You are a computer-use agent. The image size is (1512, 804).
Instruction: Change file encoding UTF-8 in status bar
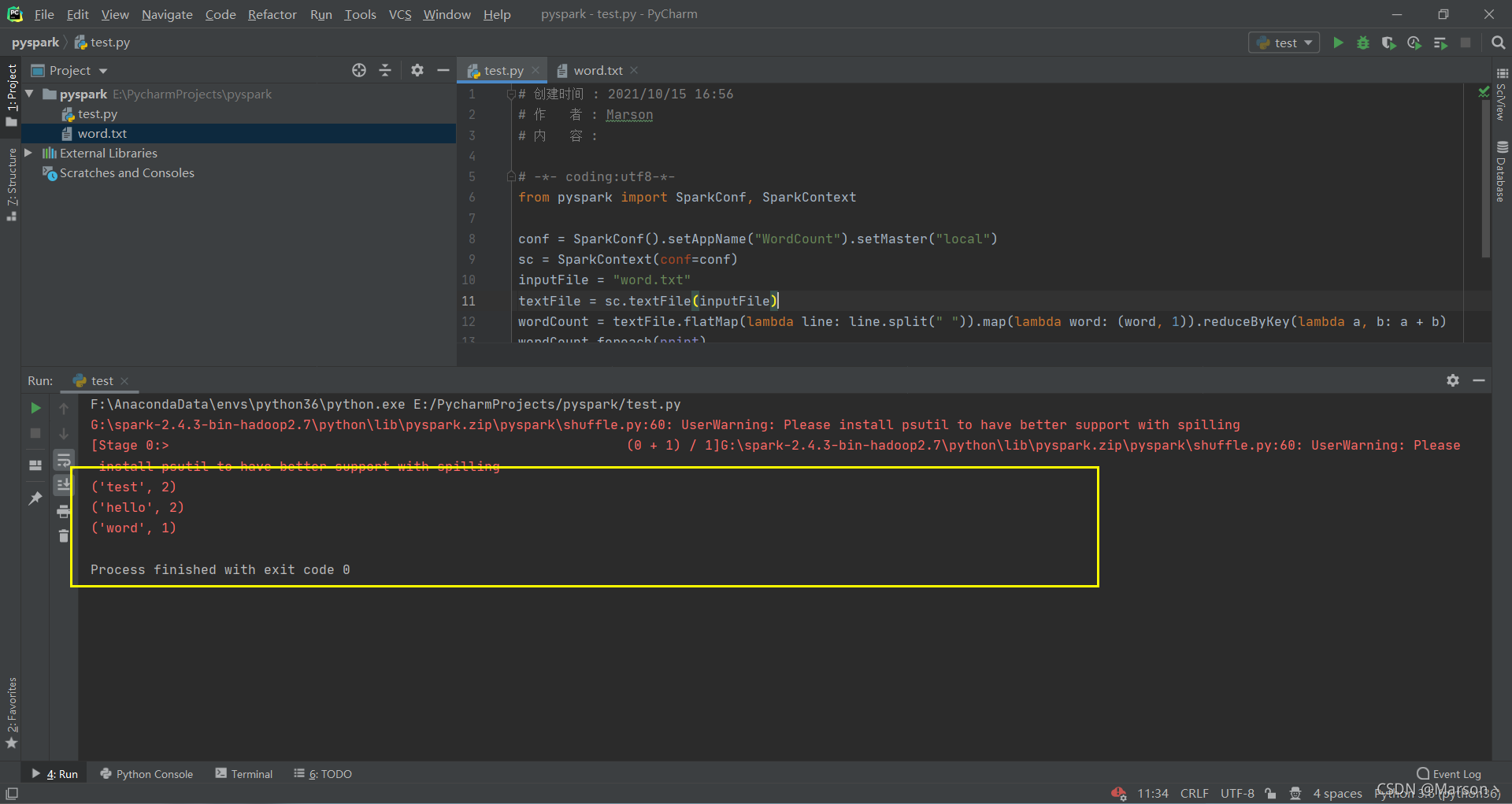(1237, 794)
